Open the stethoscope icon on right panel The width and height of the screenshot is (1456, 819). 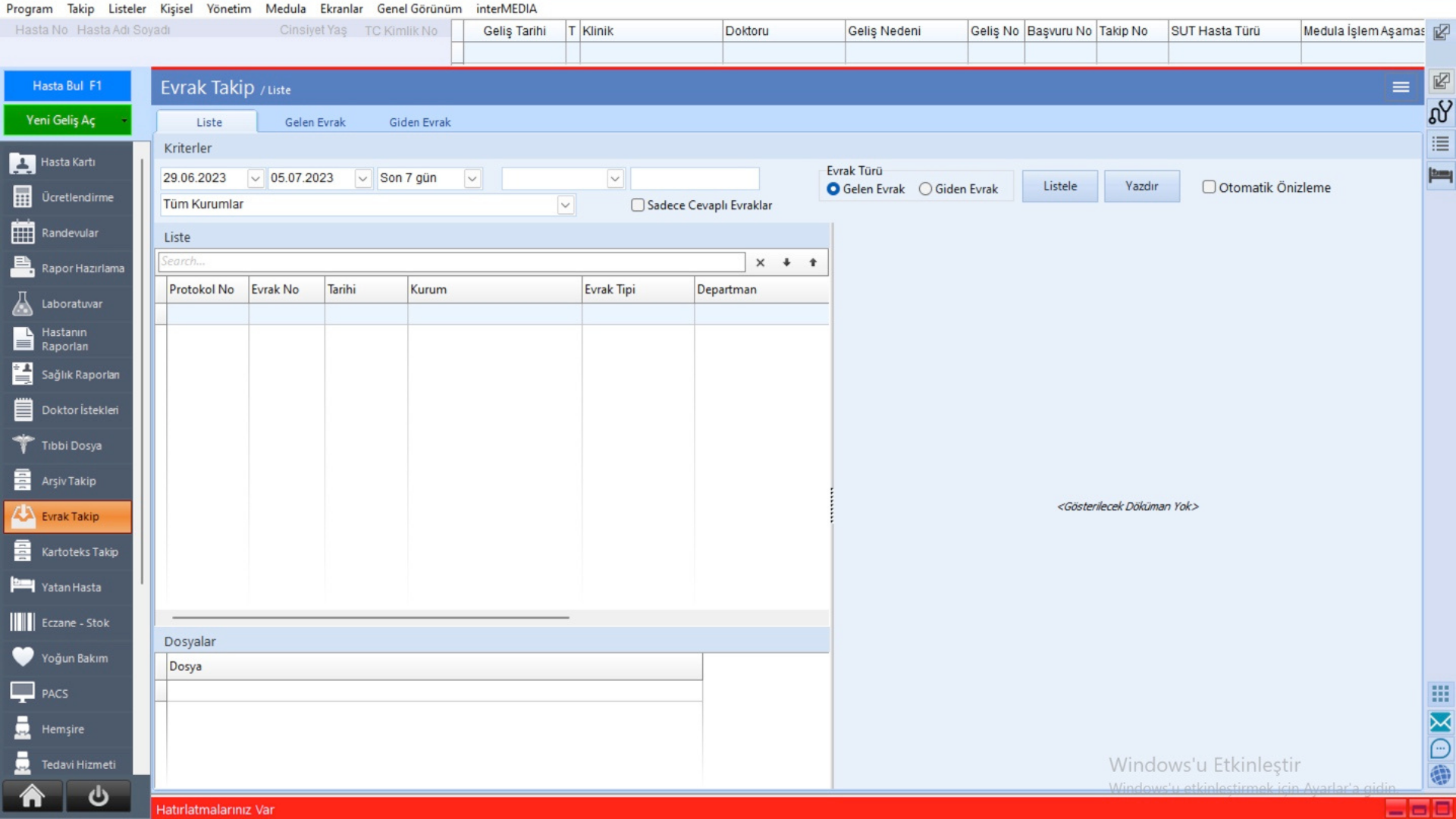(x=1440, y=113)
